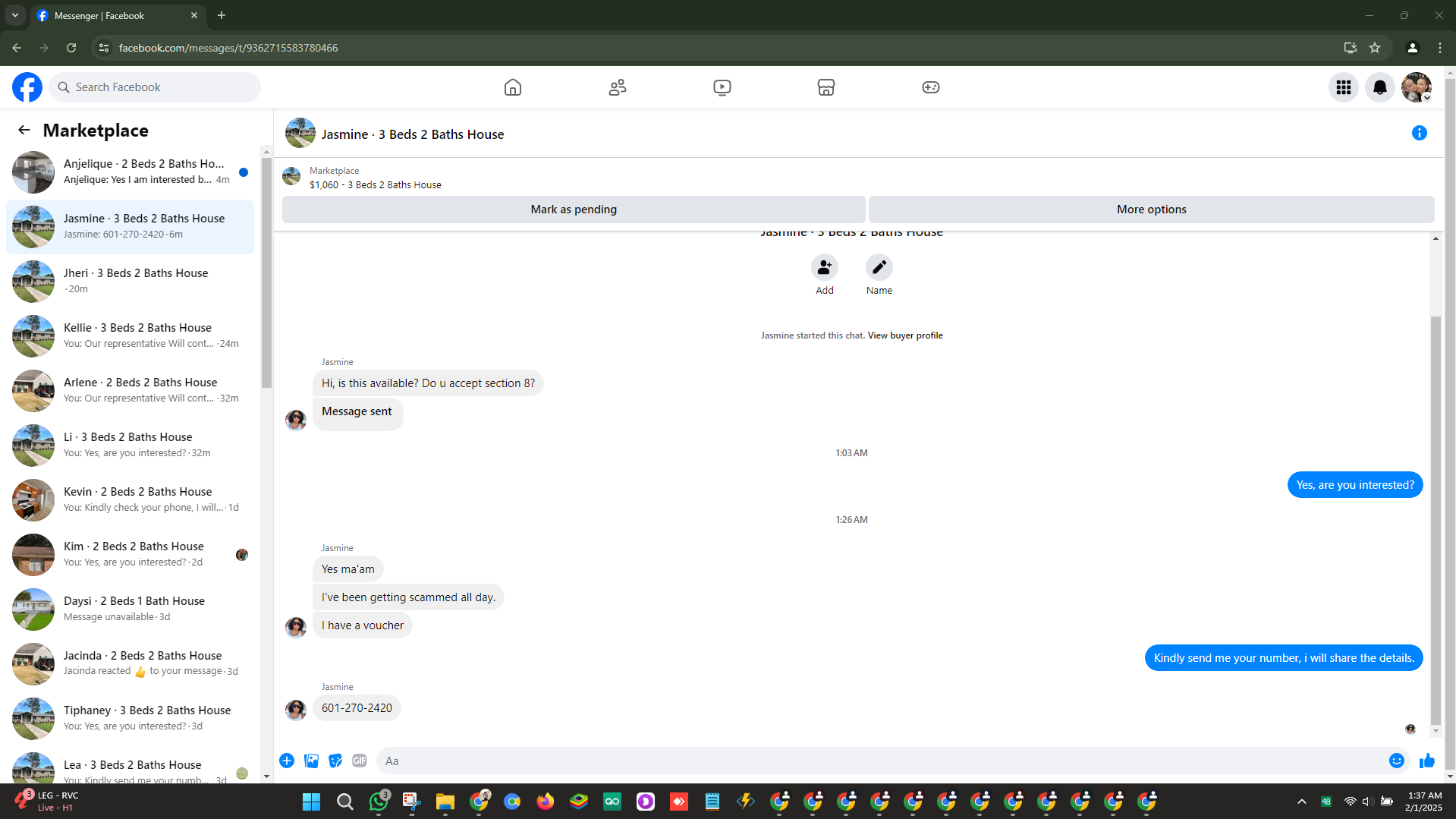Attach a photo using the image icon
The height and width of the screenshot is (819, 1456).
(311, 761)
